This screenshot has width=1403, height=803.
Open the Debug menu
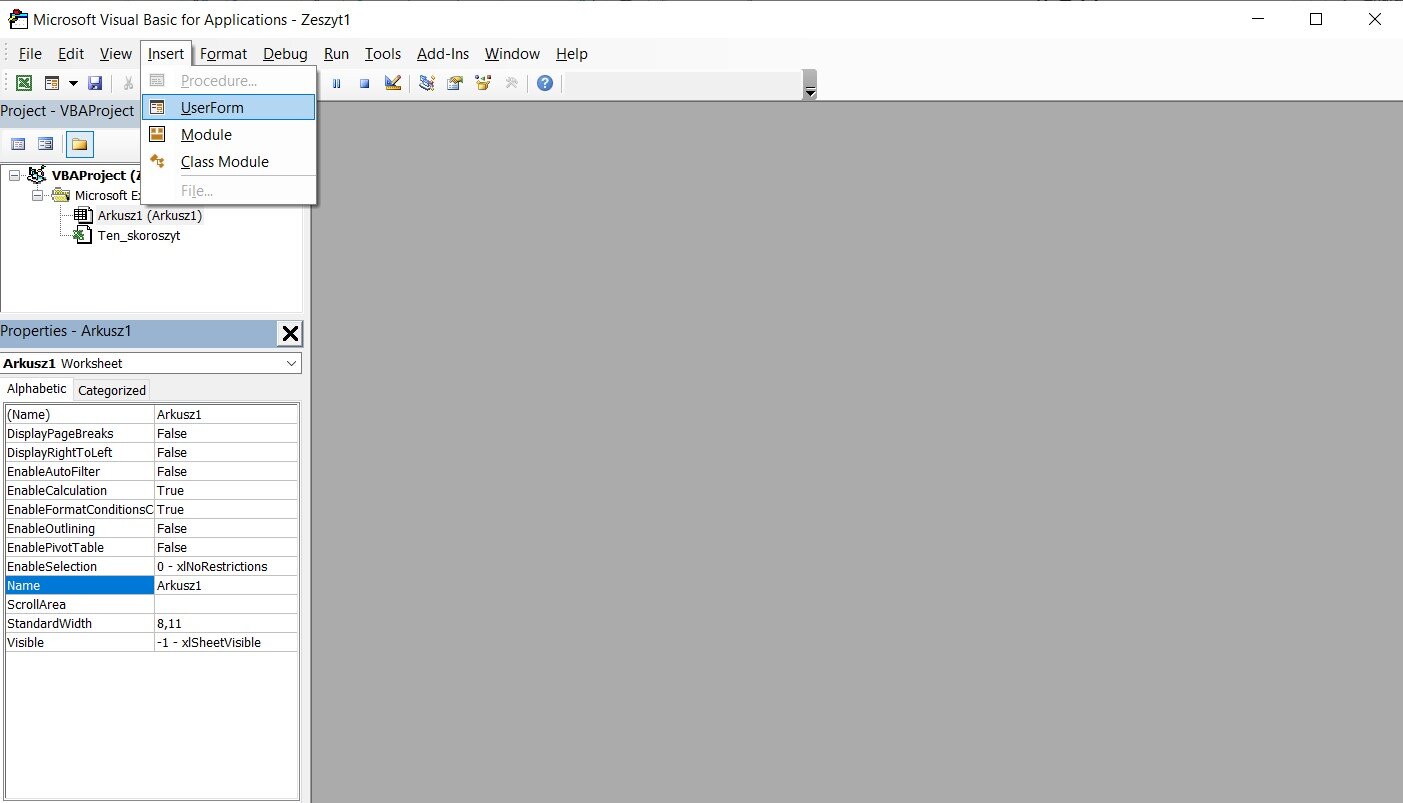pos(286,54)
